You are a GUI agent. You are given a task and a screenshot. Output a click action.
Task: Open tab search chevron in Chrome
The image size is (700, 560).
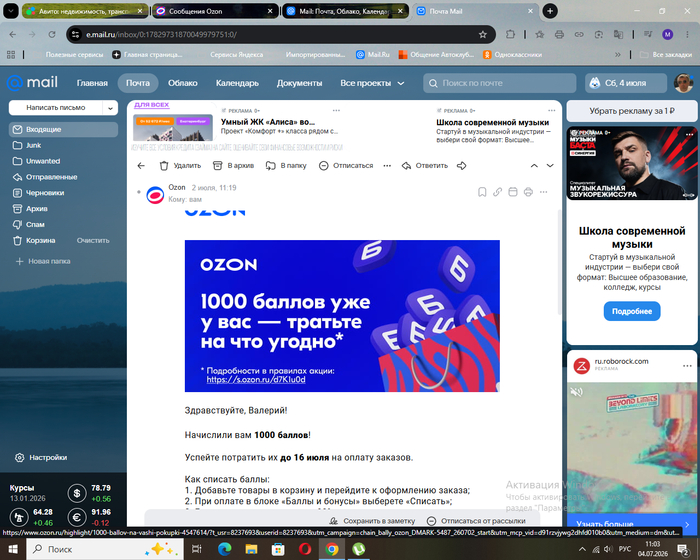tap(11, 11)
